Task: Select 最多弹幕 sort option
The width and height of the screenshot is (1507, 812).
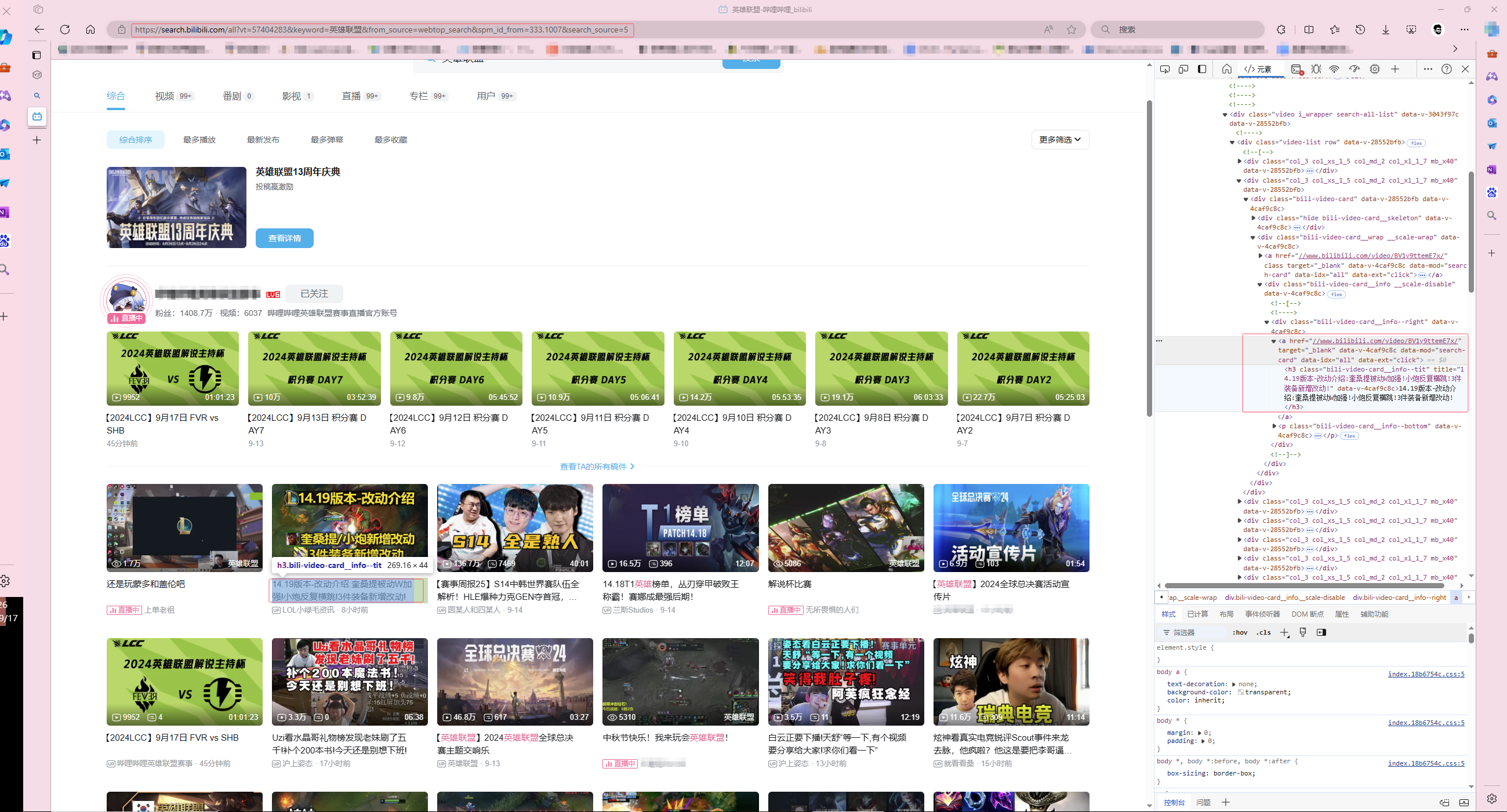Action: point(327,140)
